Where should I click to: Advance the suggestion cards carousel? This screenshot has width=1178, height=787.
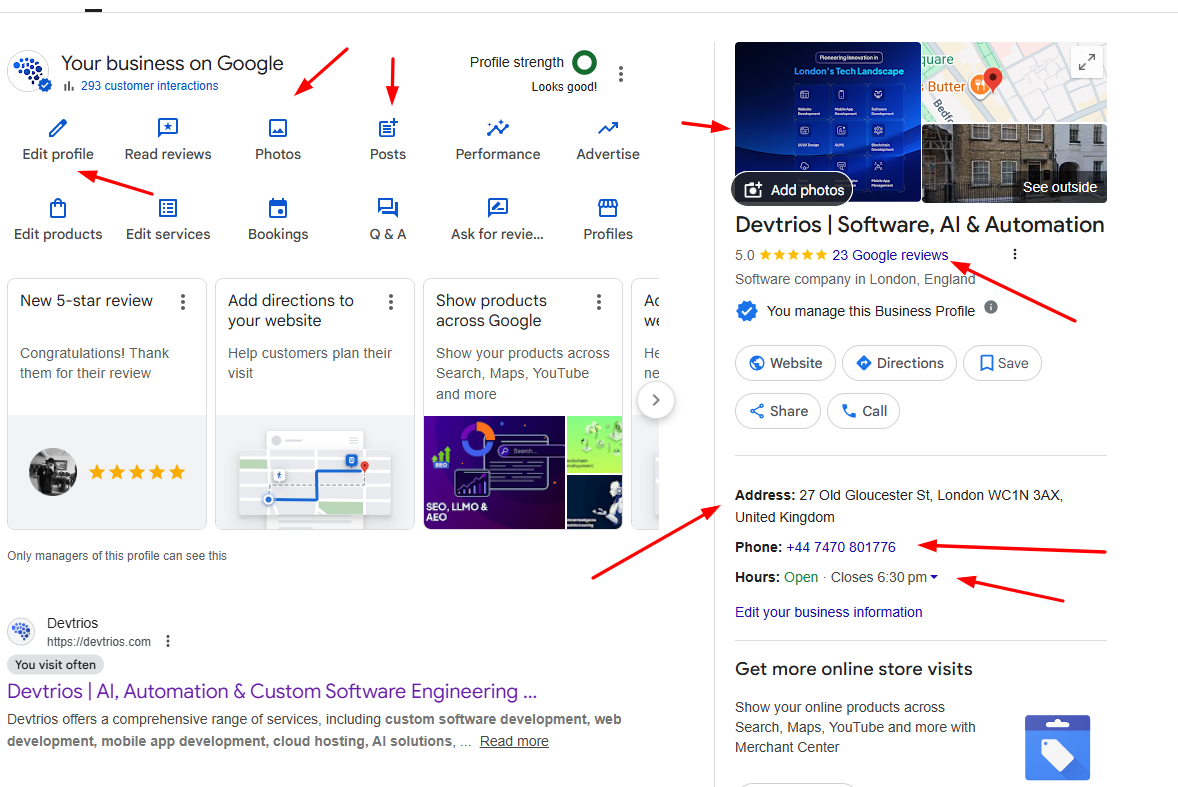[656, 400]
